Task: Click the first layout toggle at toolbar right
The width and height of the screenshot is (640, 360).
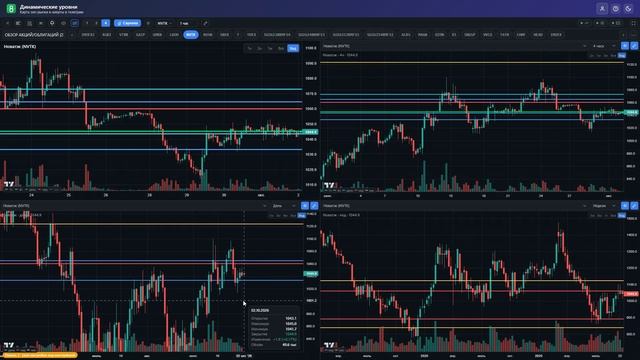Action: pyautogui.click(x=585, y=23)
